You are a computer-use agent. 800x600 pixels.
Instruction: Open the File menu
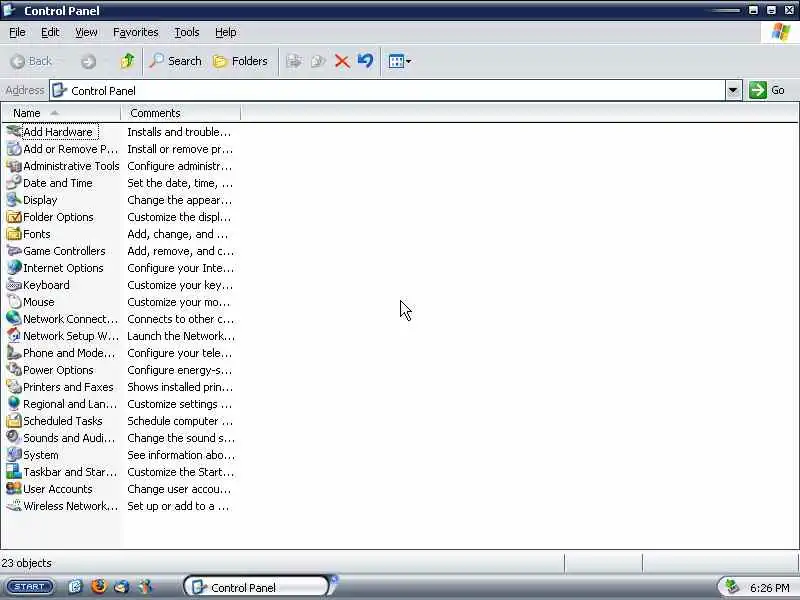click(x=17, y=32)
